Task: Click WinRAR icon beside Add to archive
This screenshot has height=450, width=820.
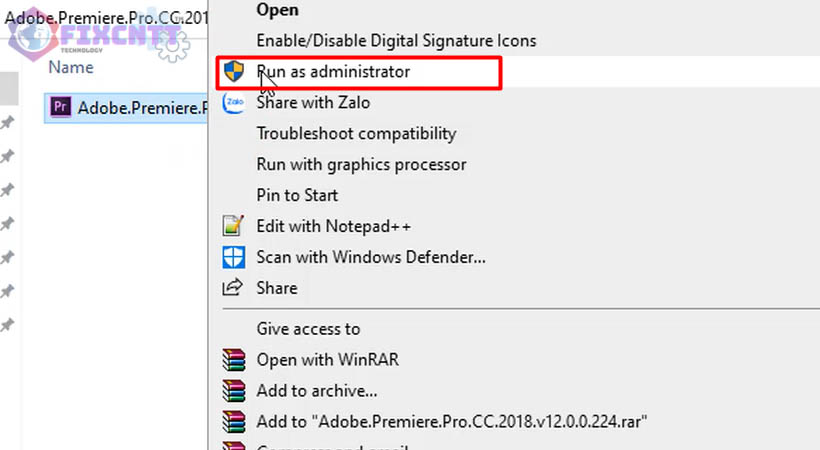Action: 233,391
